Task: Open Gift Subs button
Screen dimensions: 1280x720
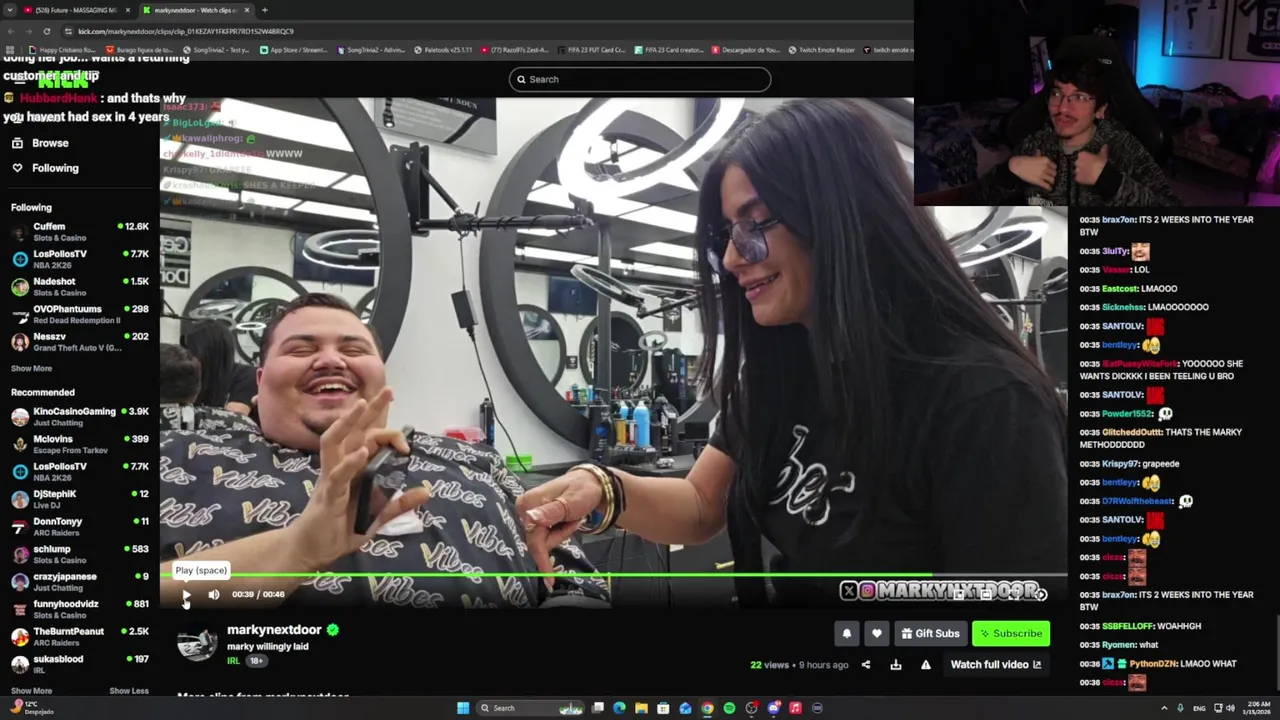Action: coord(930,633)
